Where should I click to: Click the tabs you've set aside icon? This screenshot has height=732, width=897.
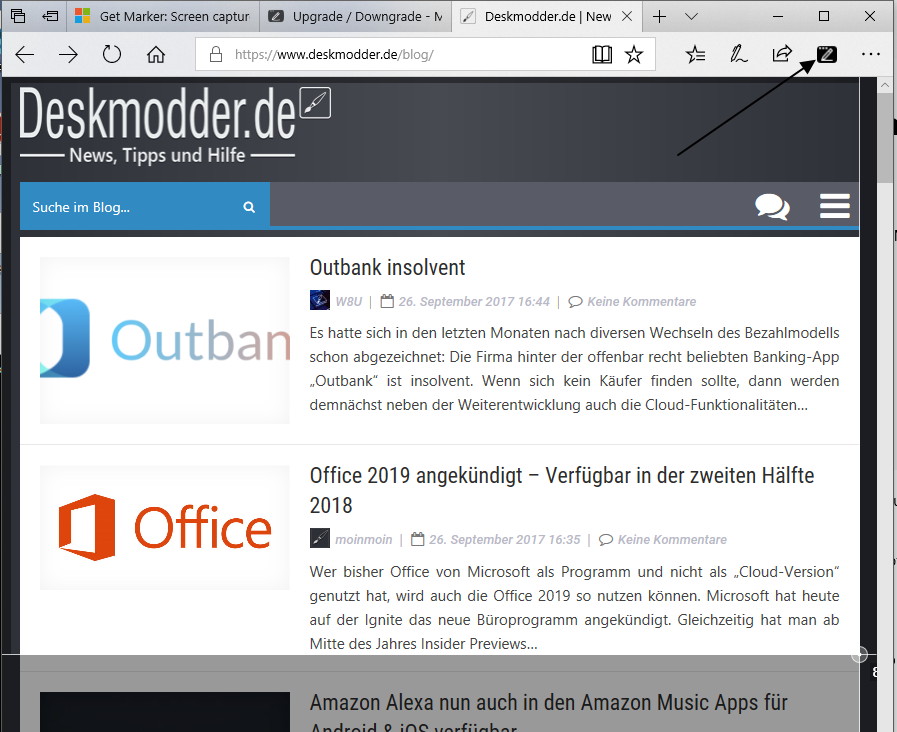[18, 16]
